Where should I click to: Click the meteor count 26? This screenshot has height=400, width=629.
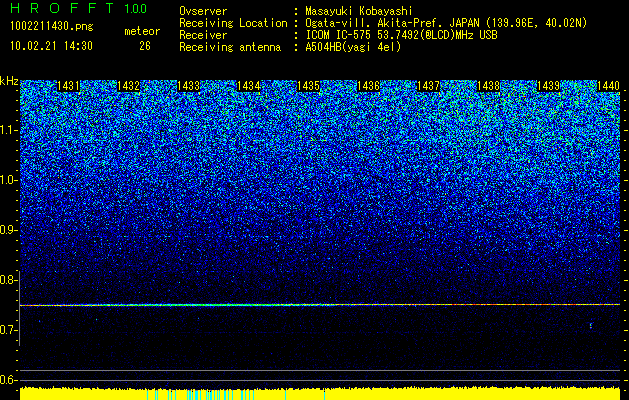click(145, 46)
